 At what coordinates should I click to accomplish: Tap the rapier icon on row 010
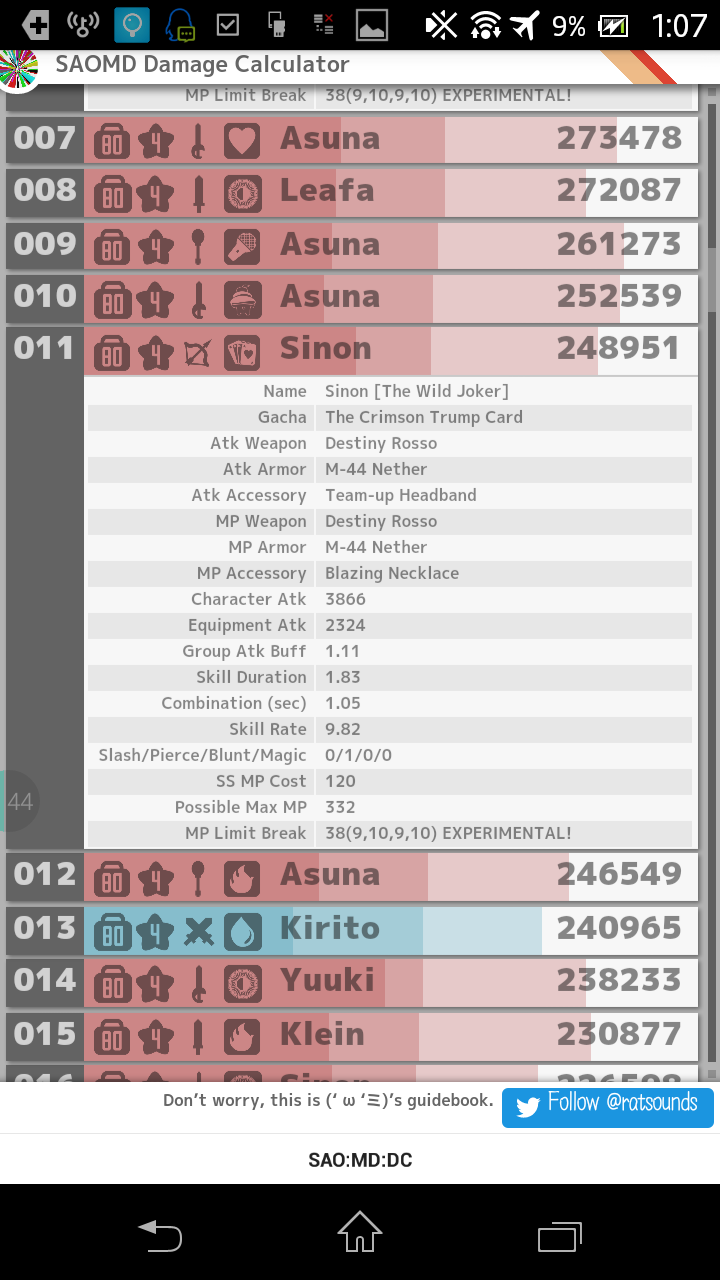pyautogui.click(x=199, y=297)
